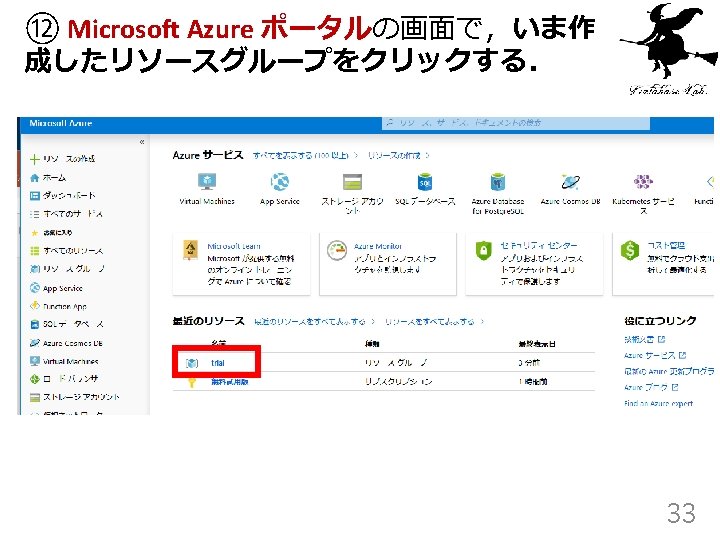Click the sidebar Azure Cosmos DB icon
The image size is (720, 540).
[x=34, y=343]
